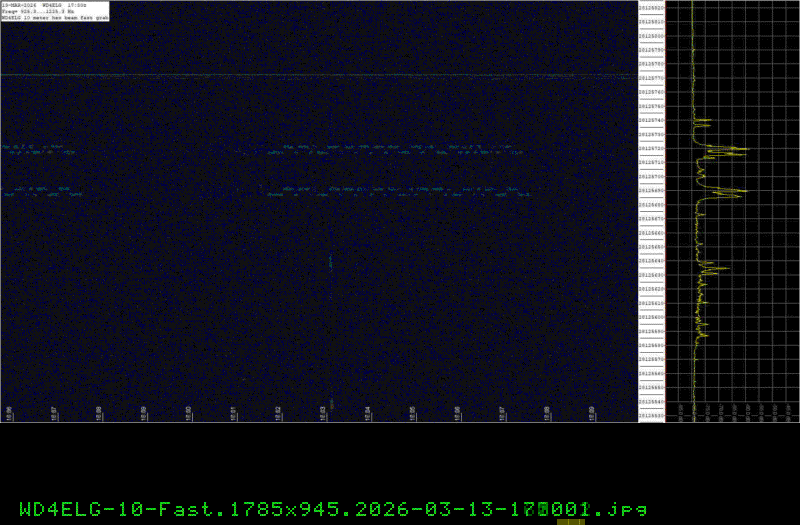Click the vertical green burst in the waterfall center
The height and width of the screenshot is (525, 800).
click(331, 260)
